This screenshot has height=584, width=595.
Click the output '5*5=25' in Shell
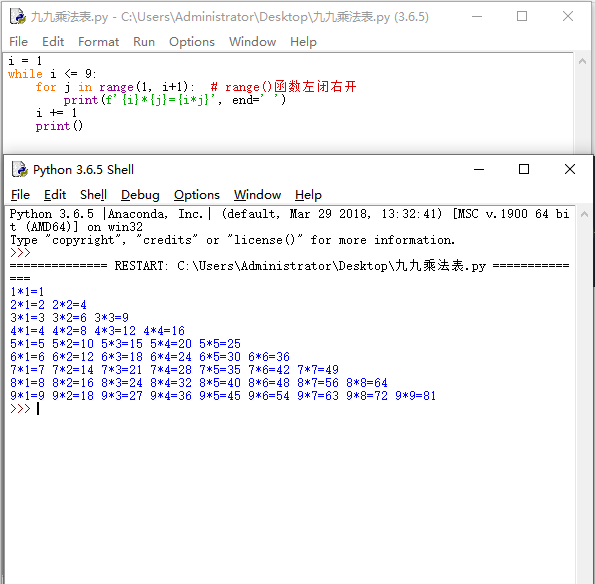(x=220, y=344)
